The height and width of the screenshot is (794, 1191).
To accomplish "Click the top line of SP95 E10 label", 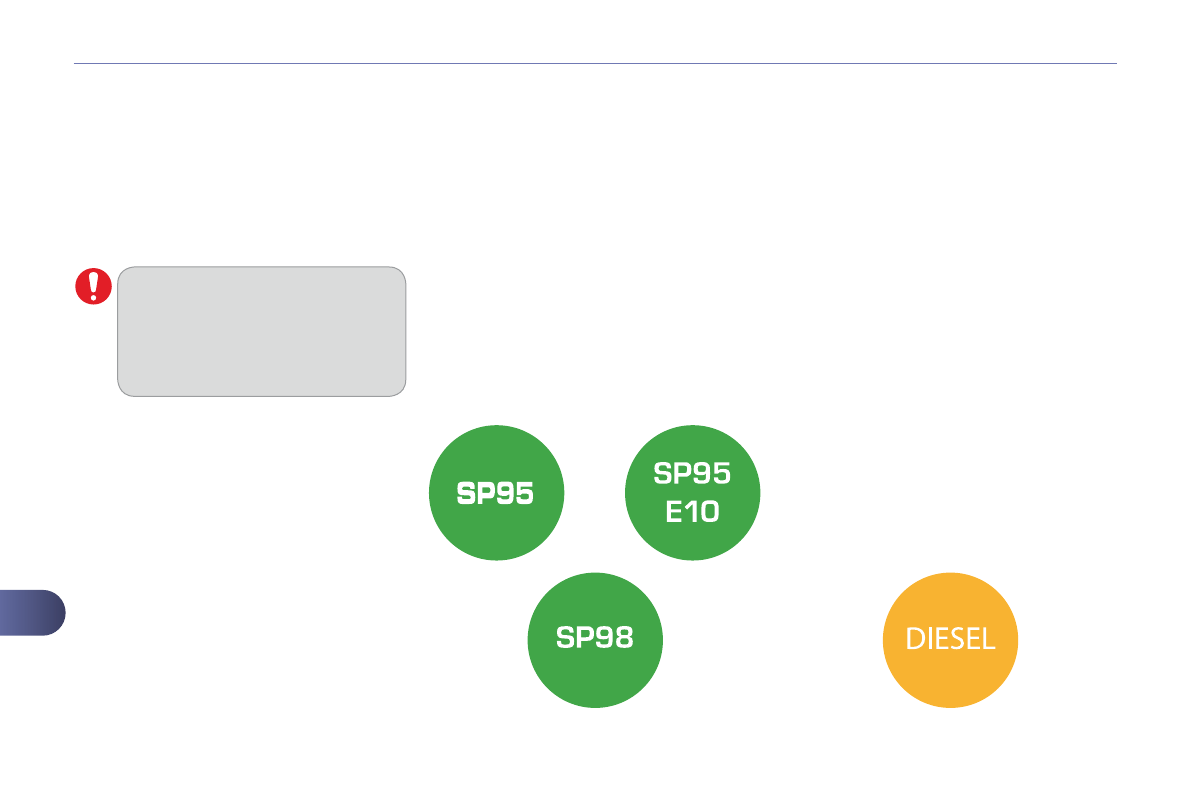I will point(692,472).
